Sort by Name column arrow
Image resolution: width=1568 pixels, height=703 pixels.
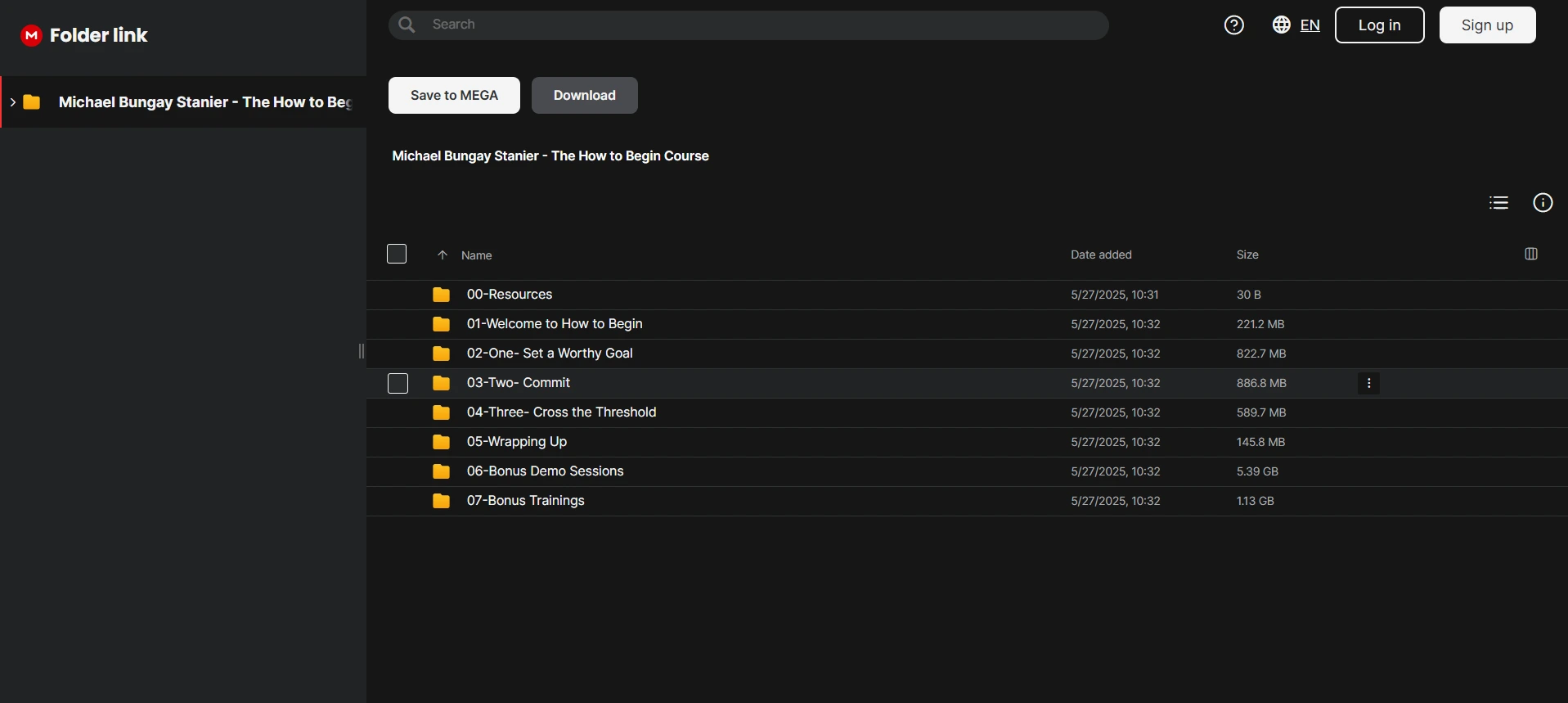[x=443, y=255]
